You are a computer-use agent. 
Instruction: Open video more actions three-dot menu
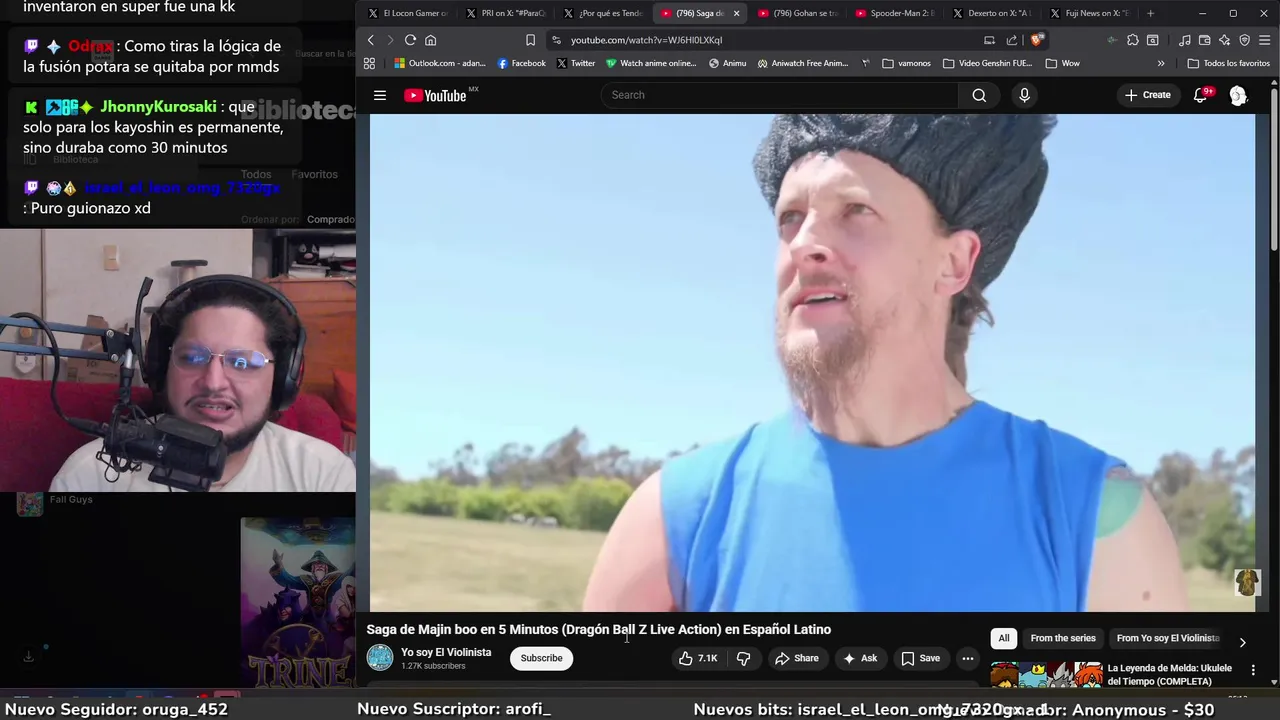point(967,658)
